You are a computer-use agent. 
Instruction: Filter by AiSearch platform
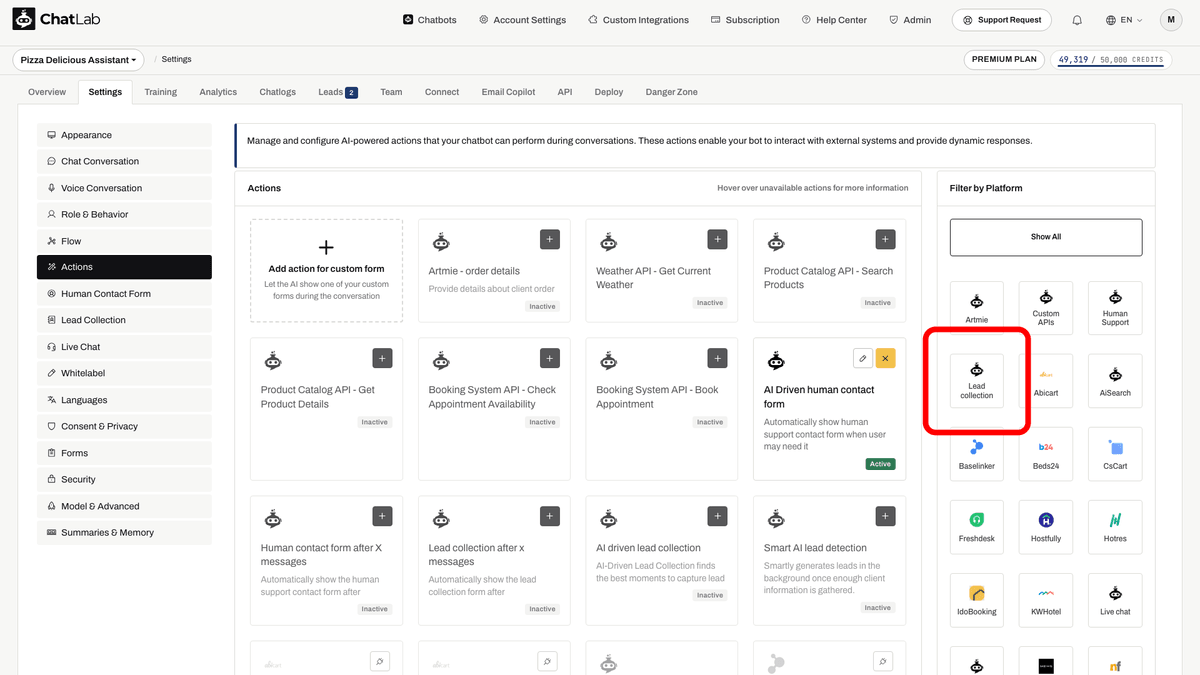click(1115, 380)
